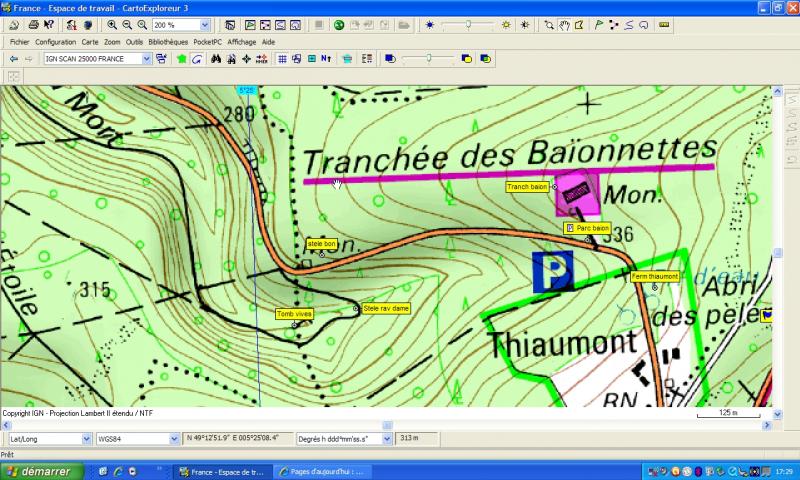The image size is (800, 480).
Task: Click the printer icon in the toolbar
Action: (x=33, y=24)
